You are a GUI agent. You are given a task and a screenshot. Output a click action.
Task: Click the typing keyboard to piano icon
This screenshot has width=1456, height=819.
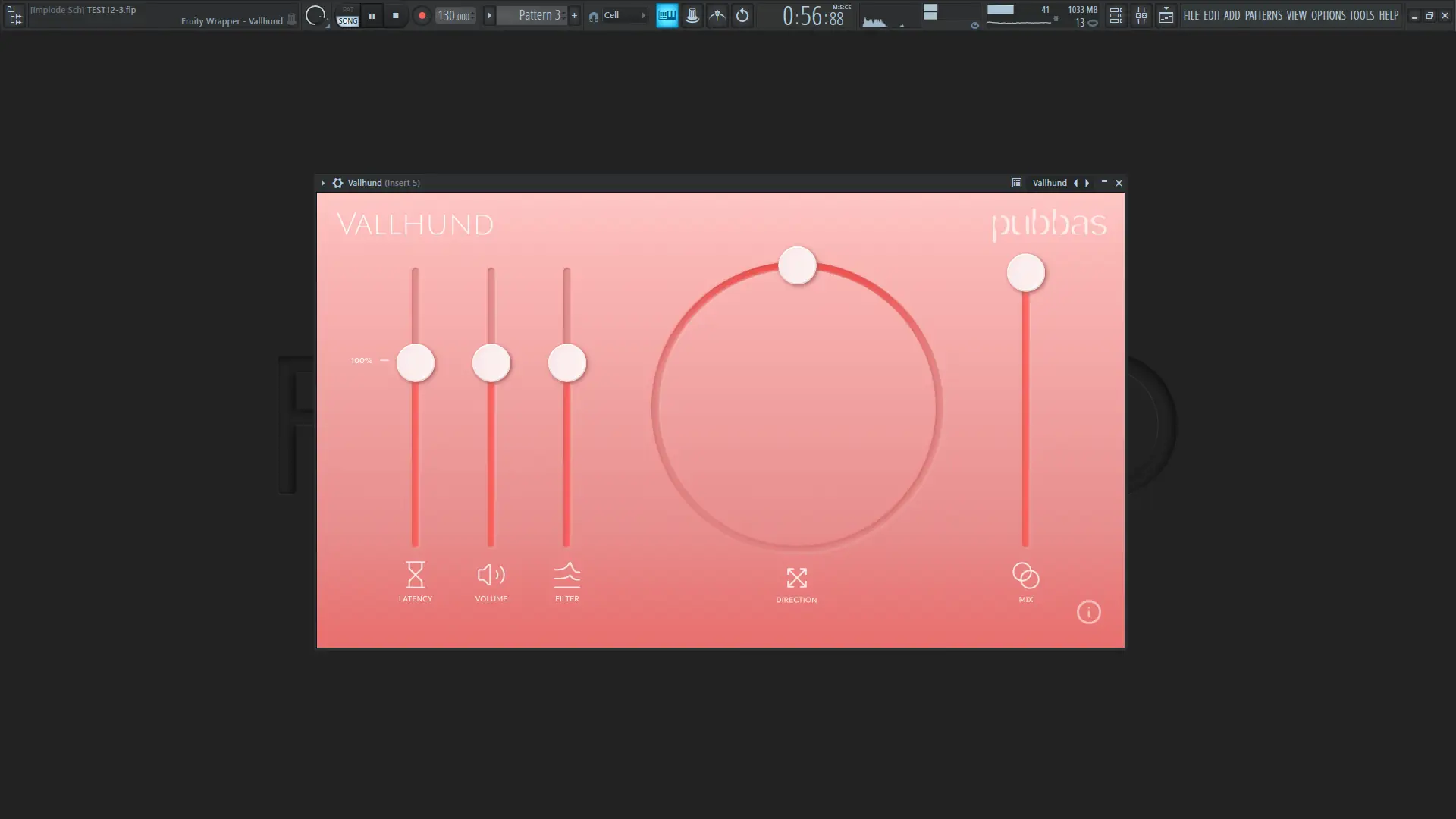667,15
